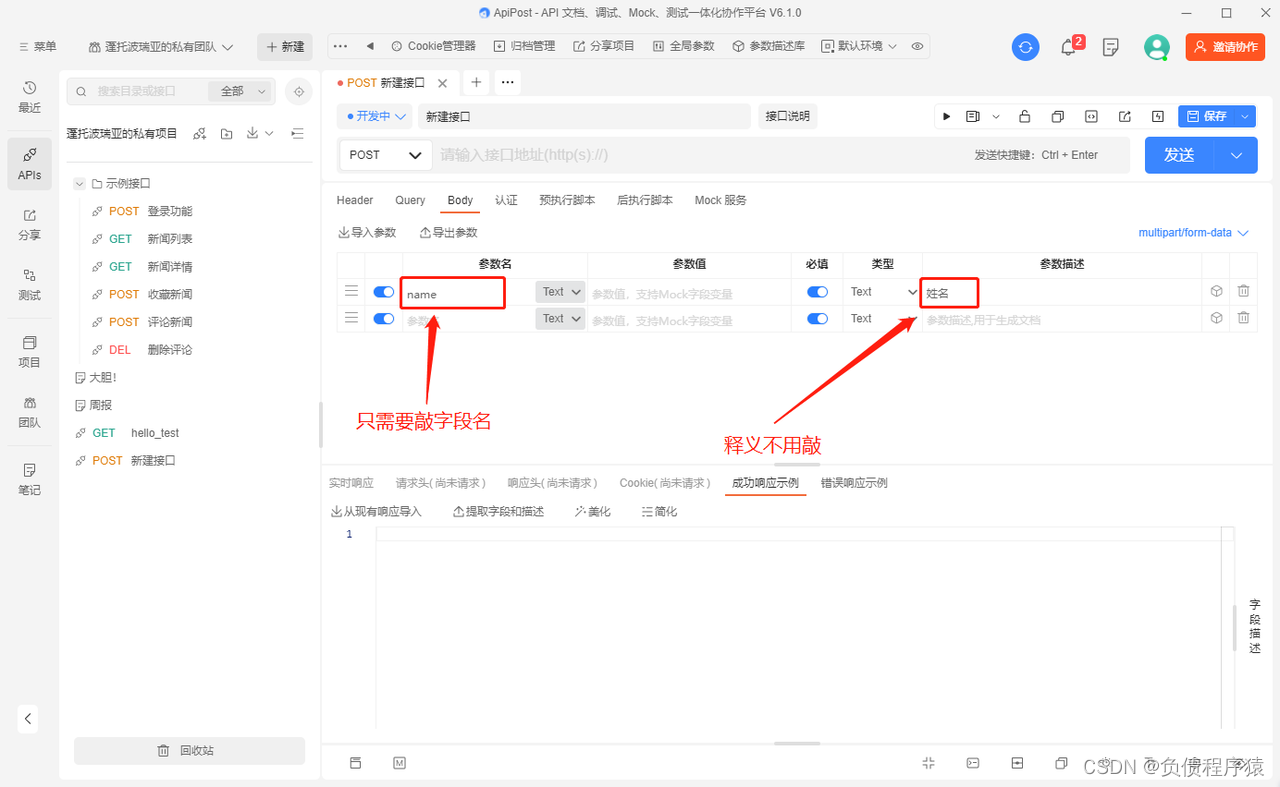Delete the name parameter row
This screenshot has width=1280, height=787.
(1243, 291)
